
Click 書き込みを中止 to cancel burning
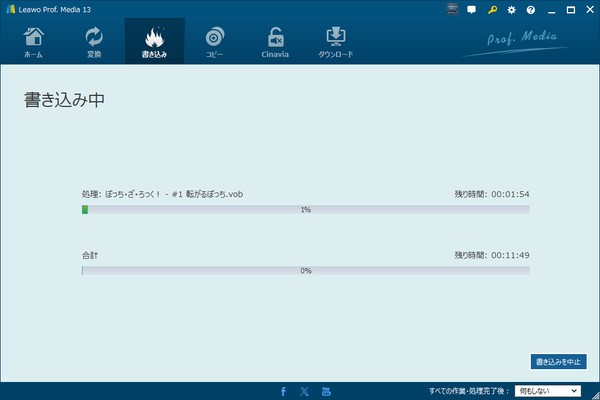tap(558, 361)
